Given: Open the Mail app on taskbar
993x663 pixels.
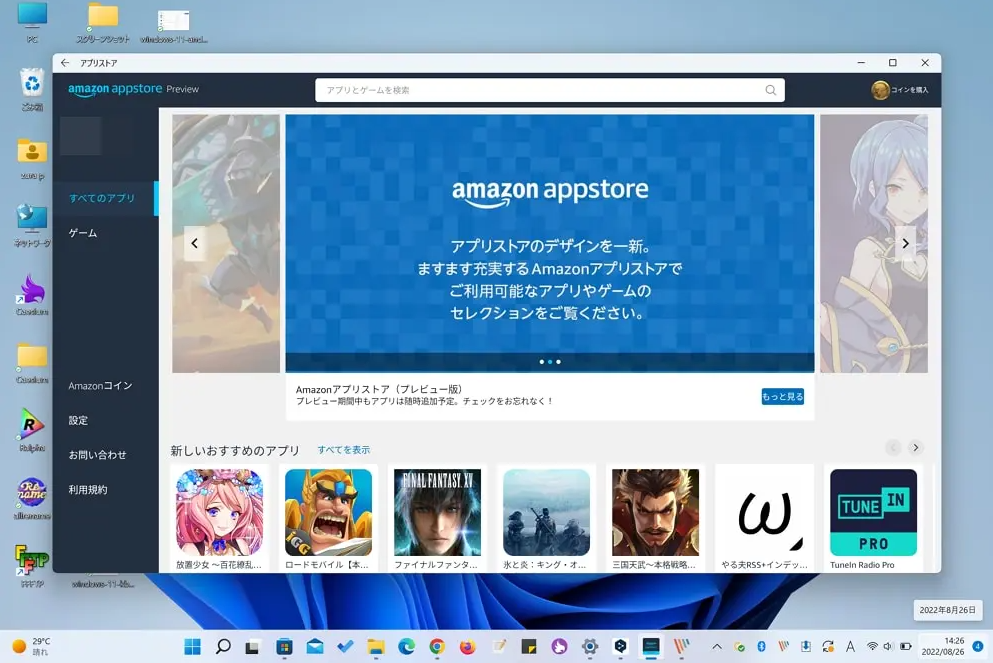Looking at the screenshot, I should [x=315, y=647].
